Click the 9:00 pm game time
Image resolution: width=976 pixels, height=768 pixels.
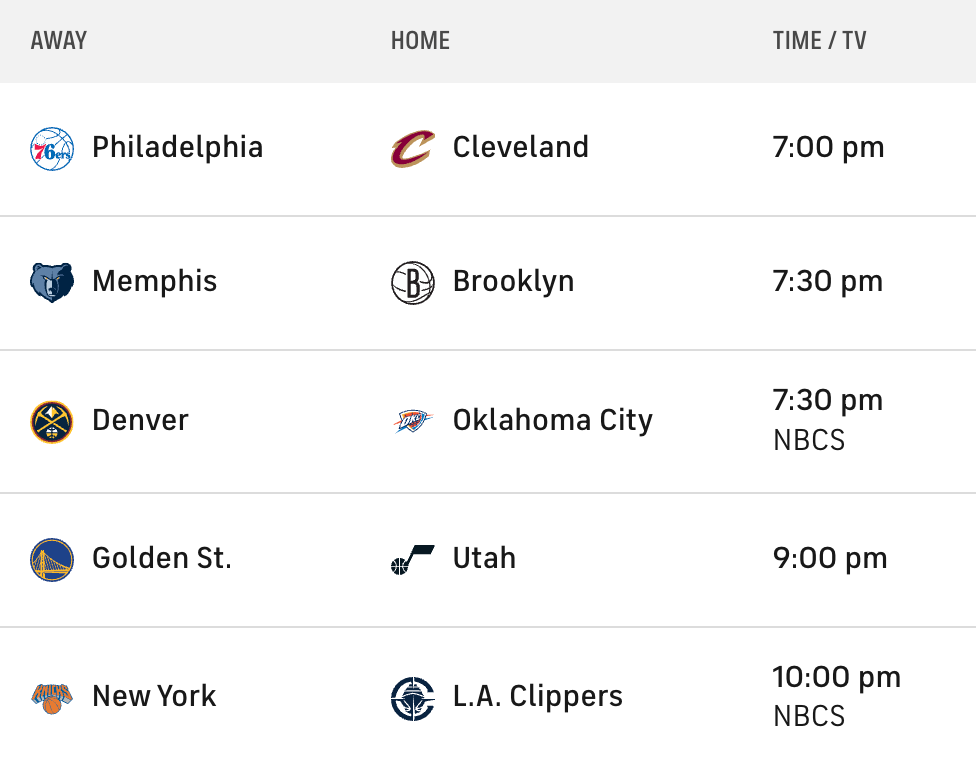[829, 558]
